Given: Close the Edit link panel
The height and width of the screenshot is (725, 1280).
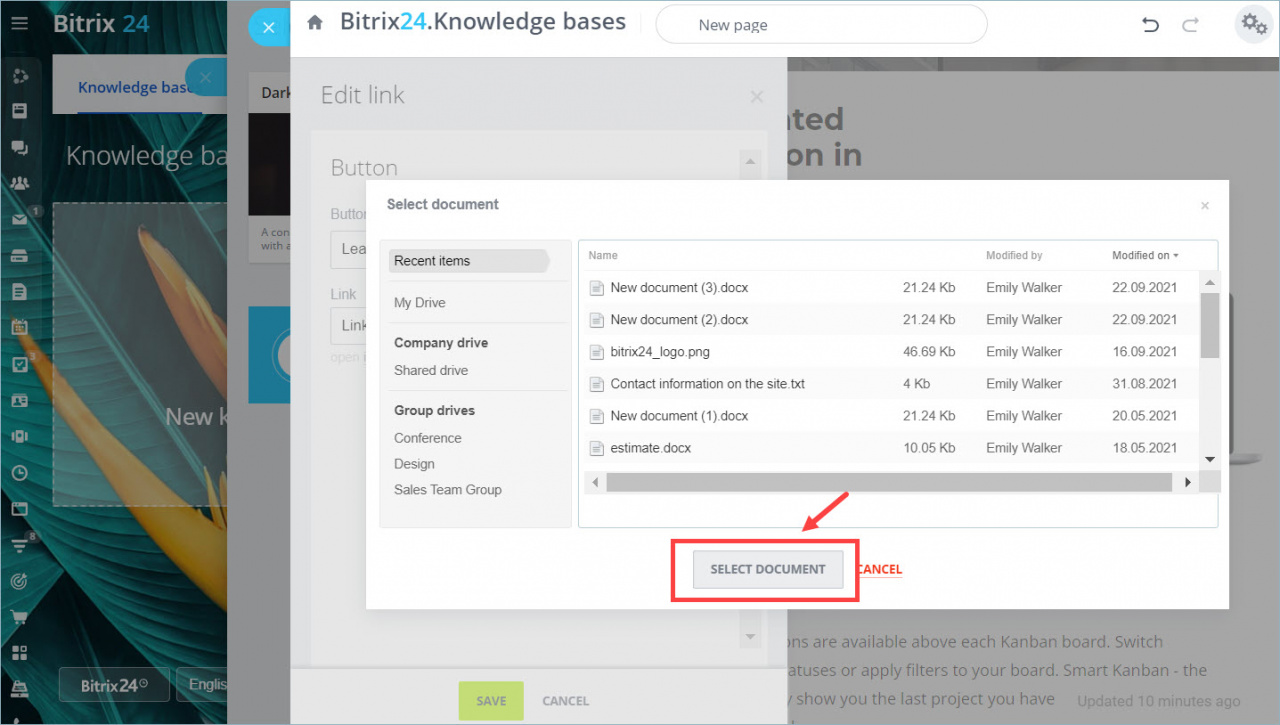Looking at the screenshot, I should click(757, 97).
